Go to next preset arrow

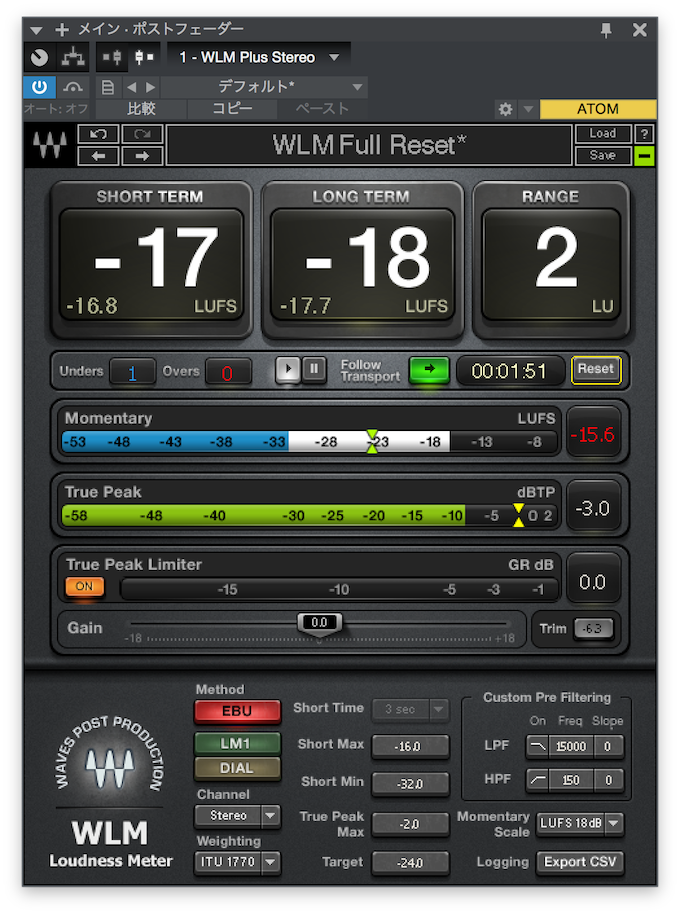pyautogui.click(x=150, y=87)
